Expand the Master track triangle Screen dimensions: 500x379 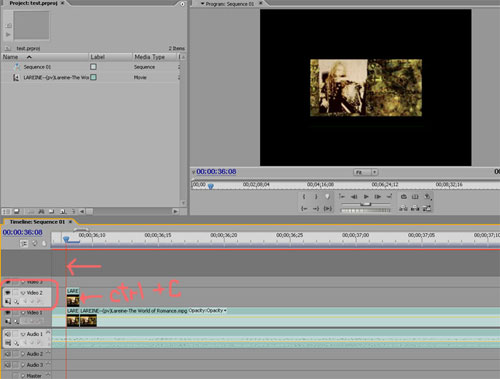tap(23, 376)
